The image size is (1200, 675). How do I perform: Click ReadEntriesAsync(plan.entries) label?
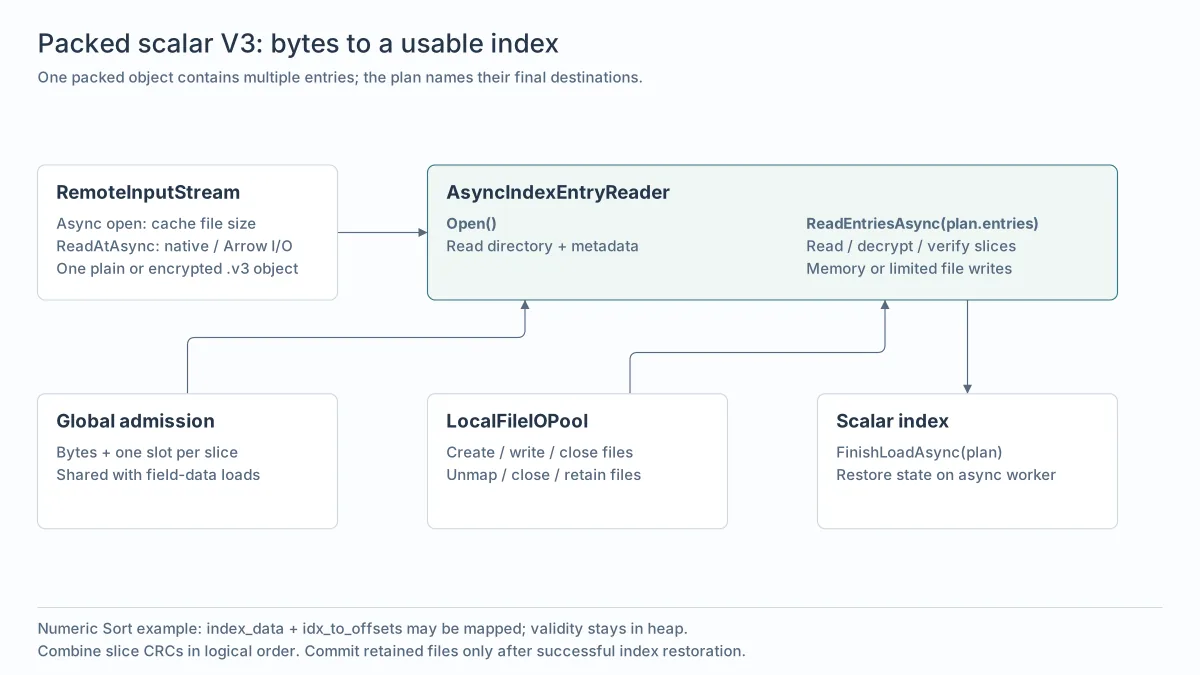point(922,223)
